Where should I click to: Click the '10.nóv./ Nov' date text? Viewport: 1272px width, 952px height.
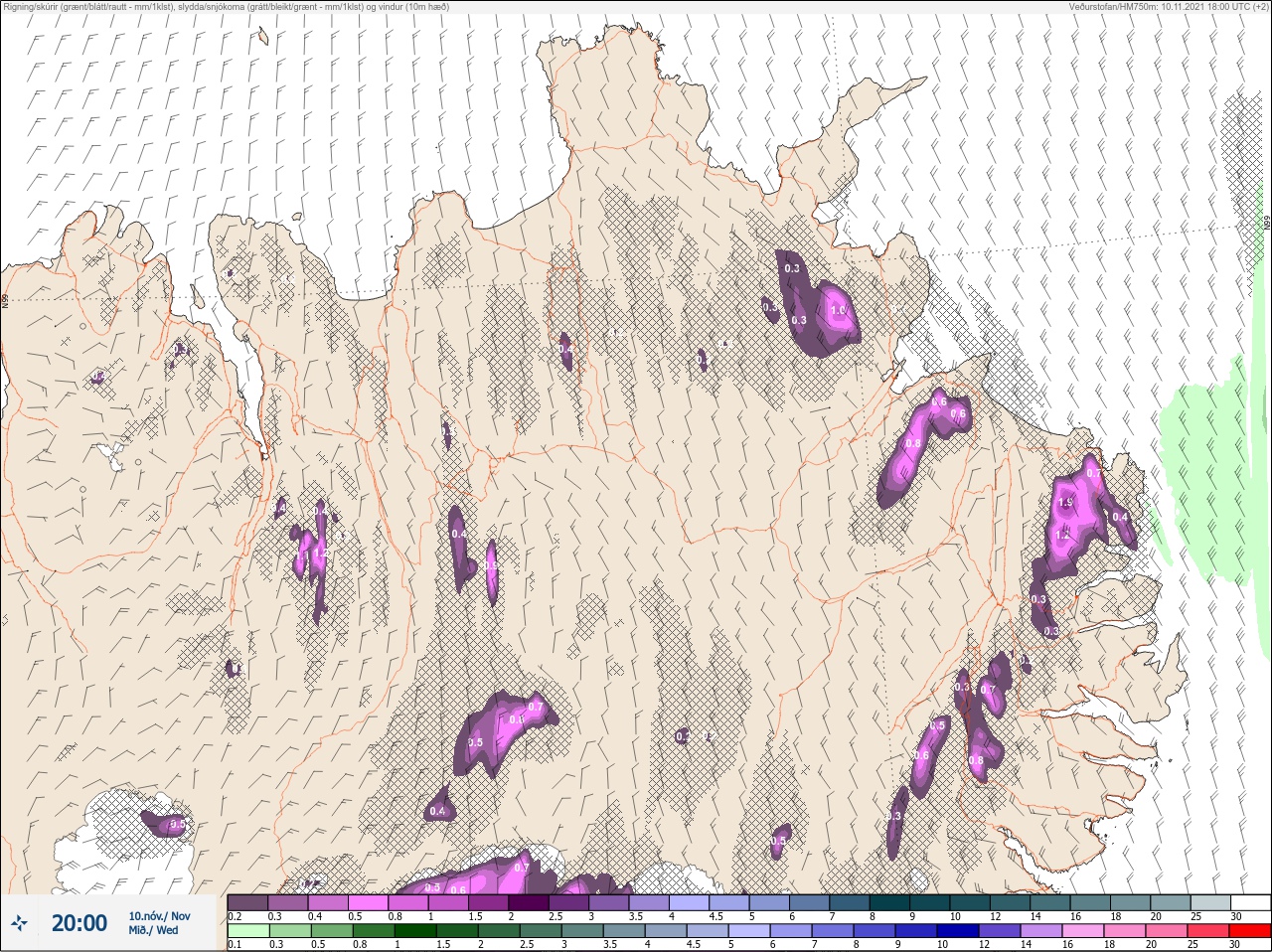[x=159, y=916]
